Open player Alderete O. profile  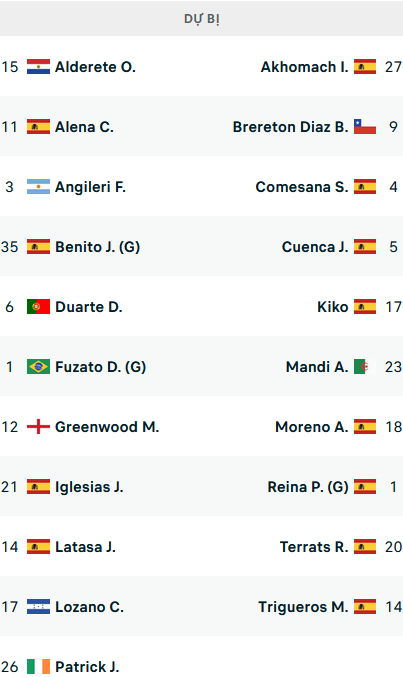[95, 67]
